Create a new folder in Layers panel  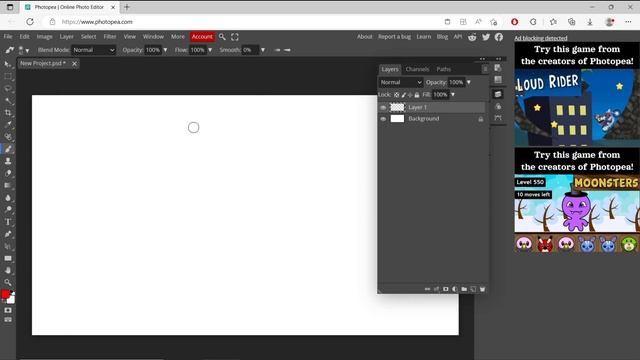(x=464, y=289)
